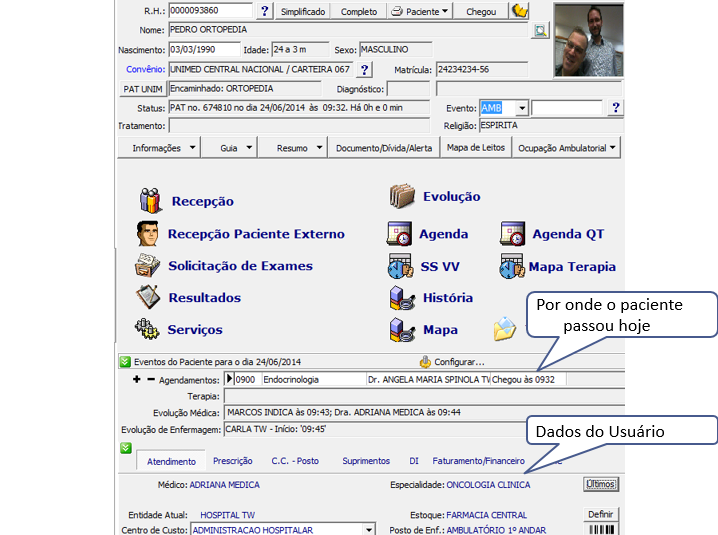718x535 pixels.
Task: Click the open envelope folder icon
Action: point(505,329)
